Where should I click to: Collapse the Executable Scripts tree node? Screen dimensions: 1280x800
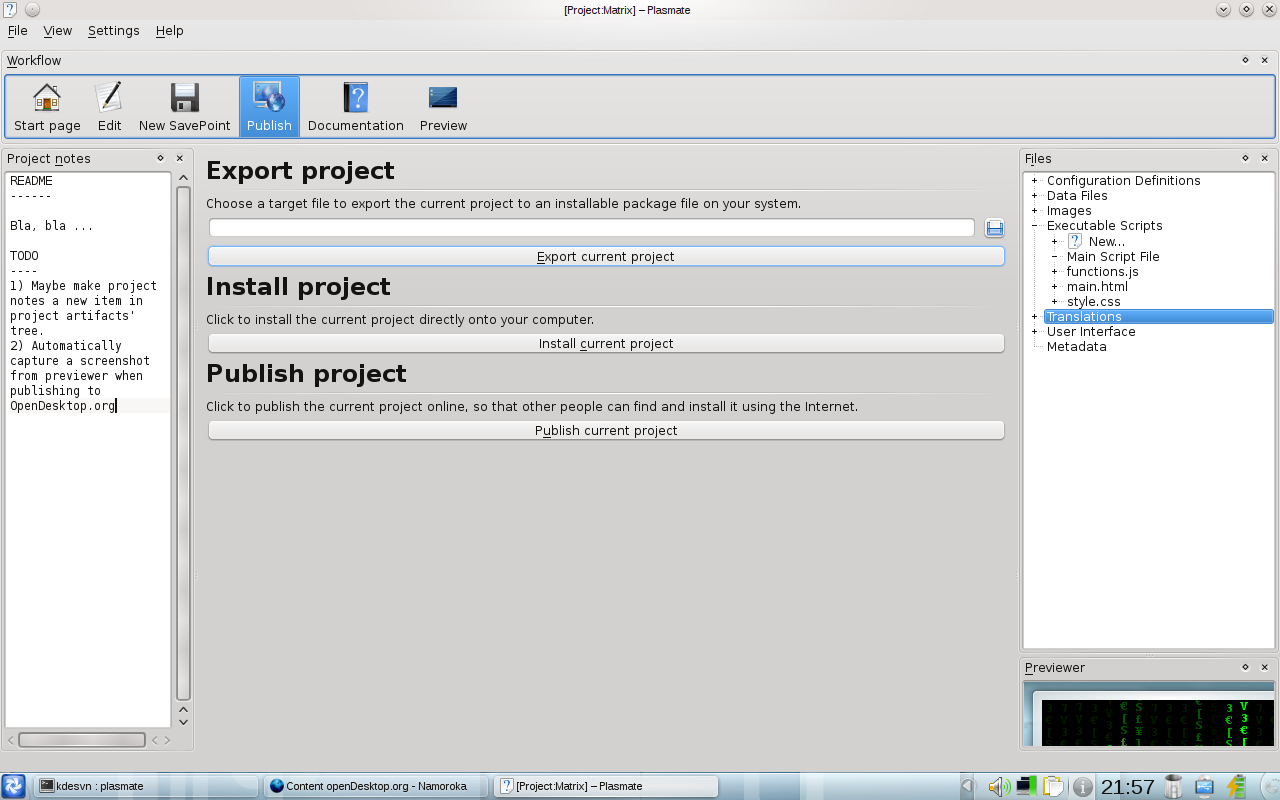(1034, 226)
